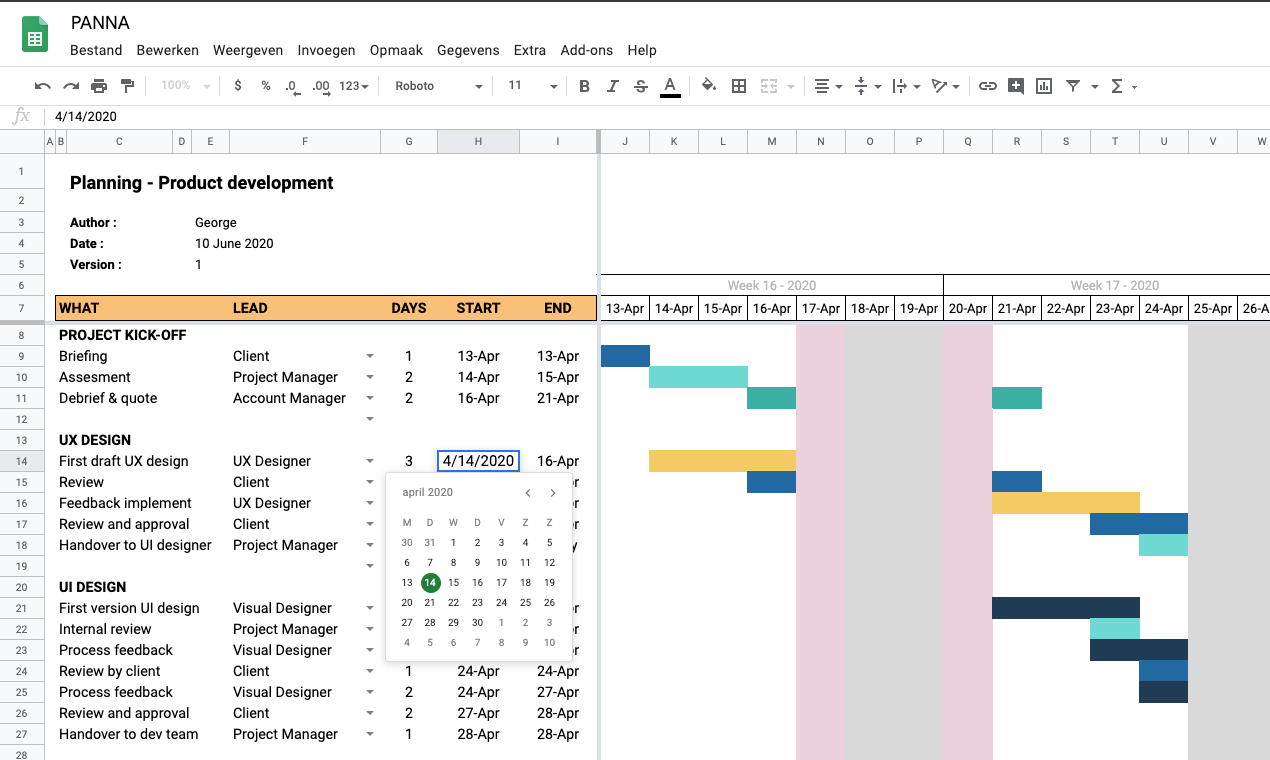Open horizontal align options
The width and height of the screenshot is (1270, 760).
pos(828,86)
